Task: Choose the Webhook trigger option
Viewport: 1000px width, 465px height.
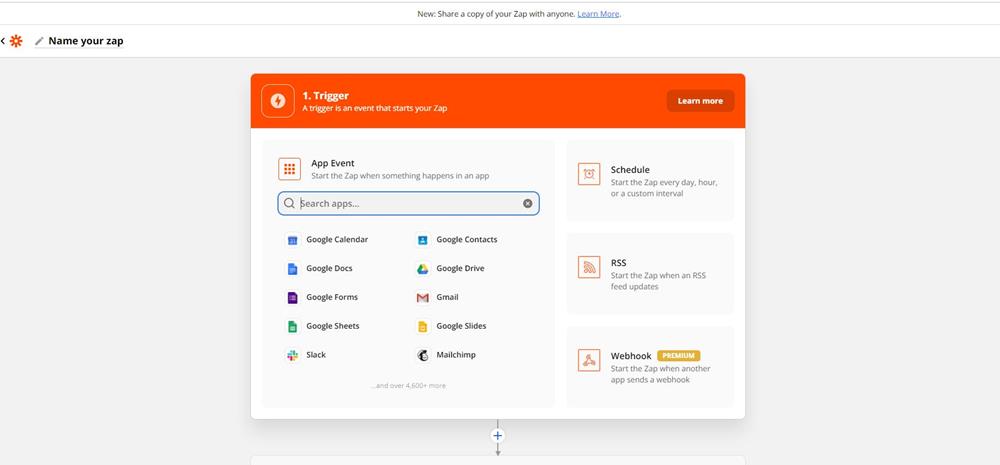Action: coord(650,367)
